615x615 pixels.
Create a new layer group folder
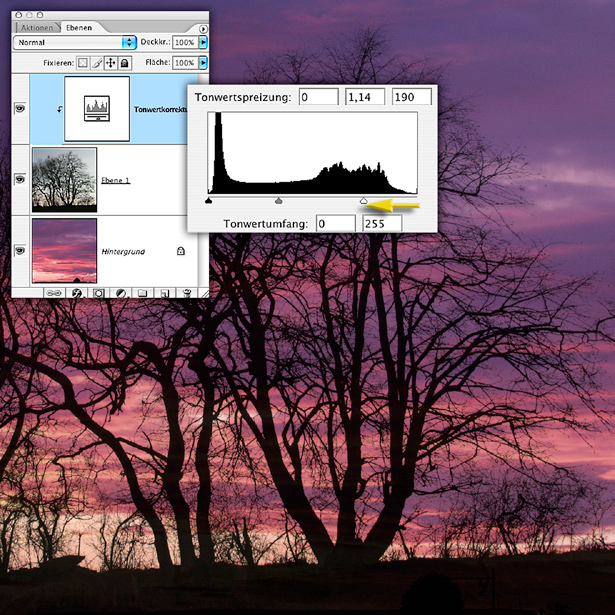point(142,293)
